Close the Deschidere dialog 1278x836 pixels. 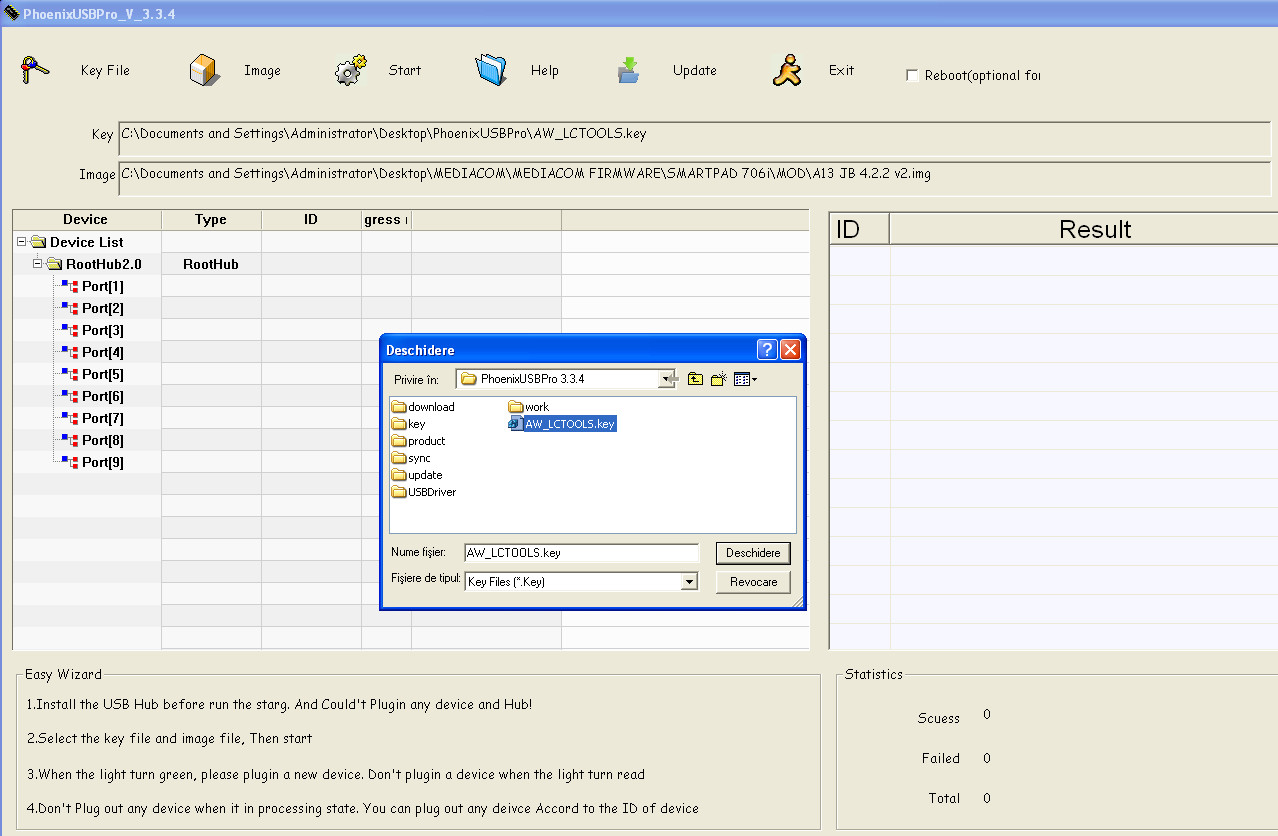pos(790,350)
